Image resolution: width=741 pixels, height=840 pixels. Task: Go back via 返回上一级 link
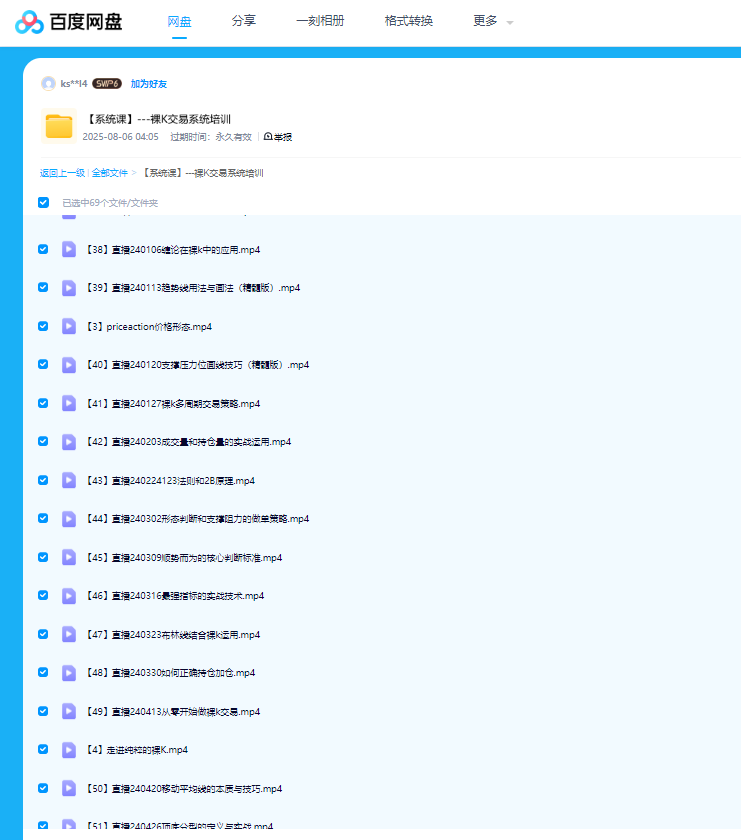click(62, 173)
